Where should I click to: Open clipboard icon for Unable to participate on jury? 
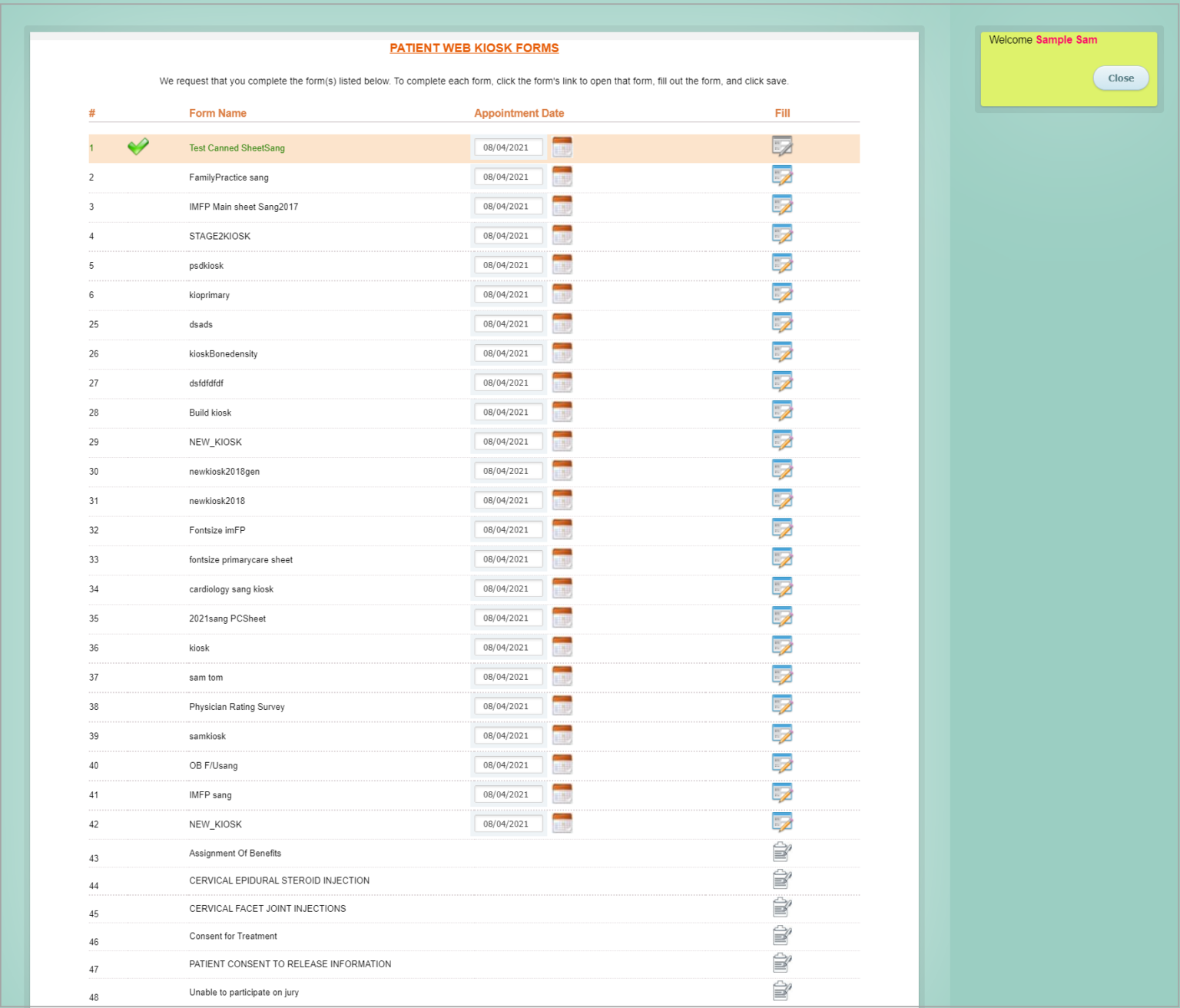pyautogui.click(x=781, y=991)
